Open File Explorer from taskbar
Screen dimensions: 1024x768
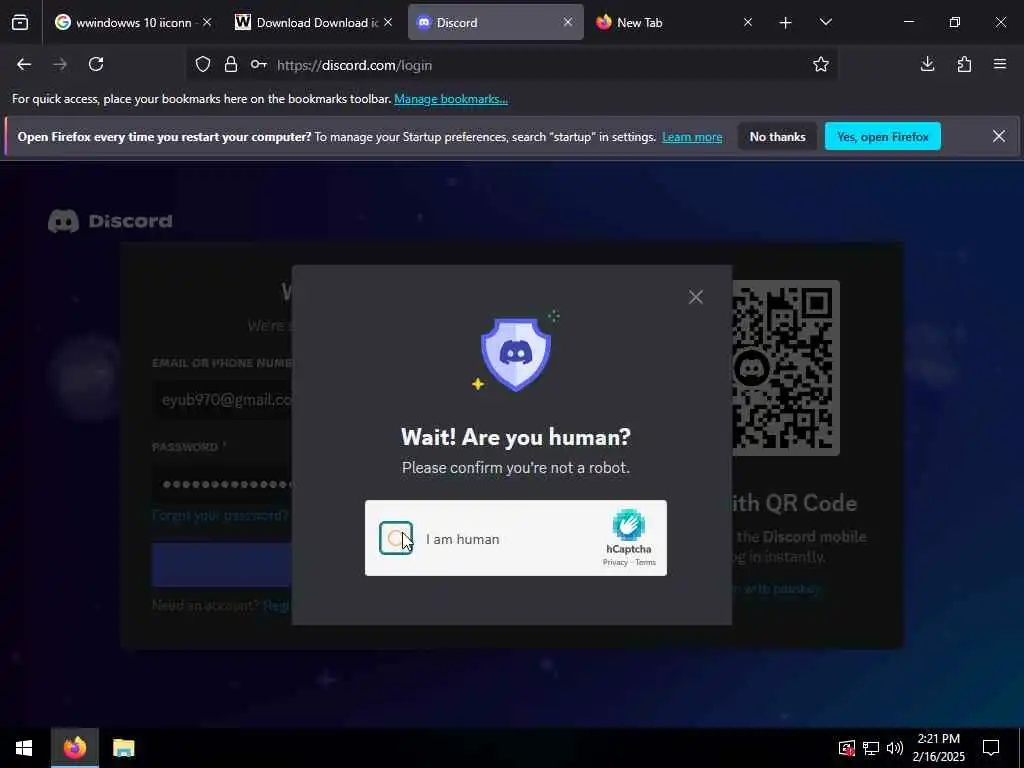click(x=123, y=748)
